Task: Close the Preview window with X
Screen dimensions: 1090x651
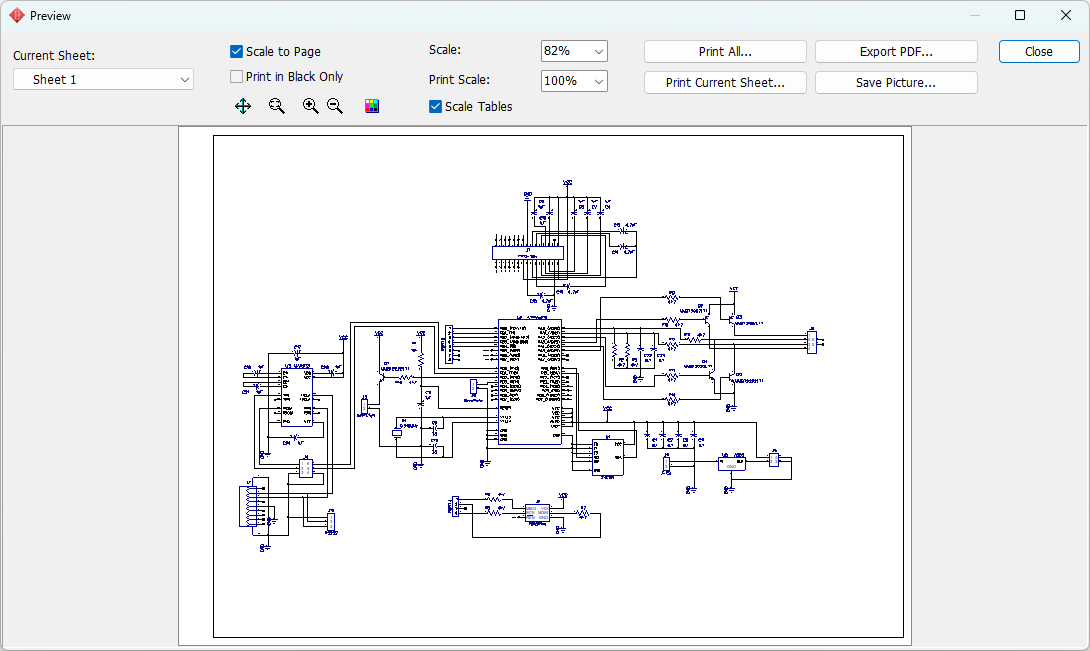Action: 1066,15
